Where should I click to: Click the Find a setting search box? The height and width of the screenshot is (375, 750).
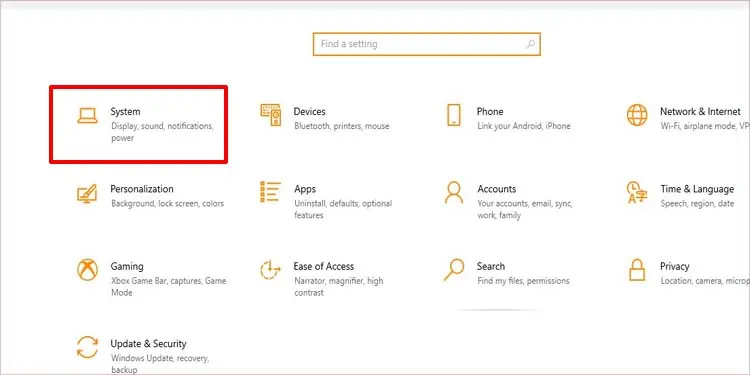click(x=427, y=44)
